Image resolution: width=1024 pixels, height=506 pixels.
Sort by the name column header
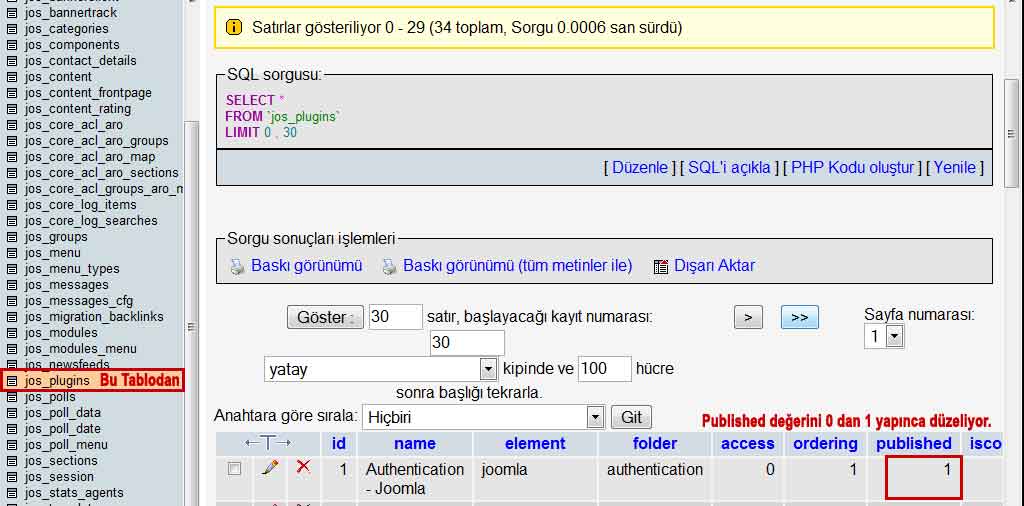tap(415, 444)
